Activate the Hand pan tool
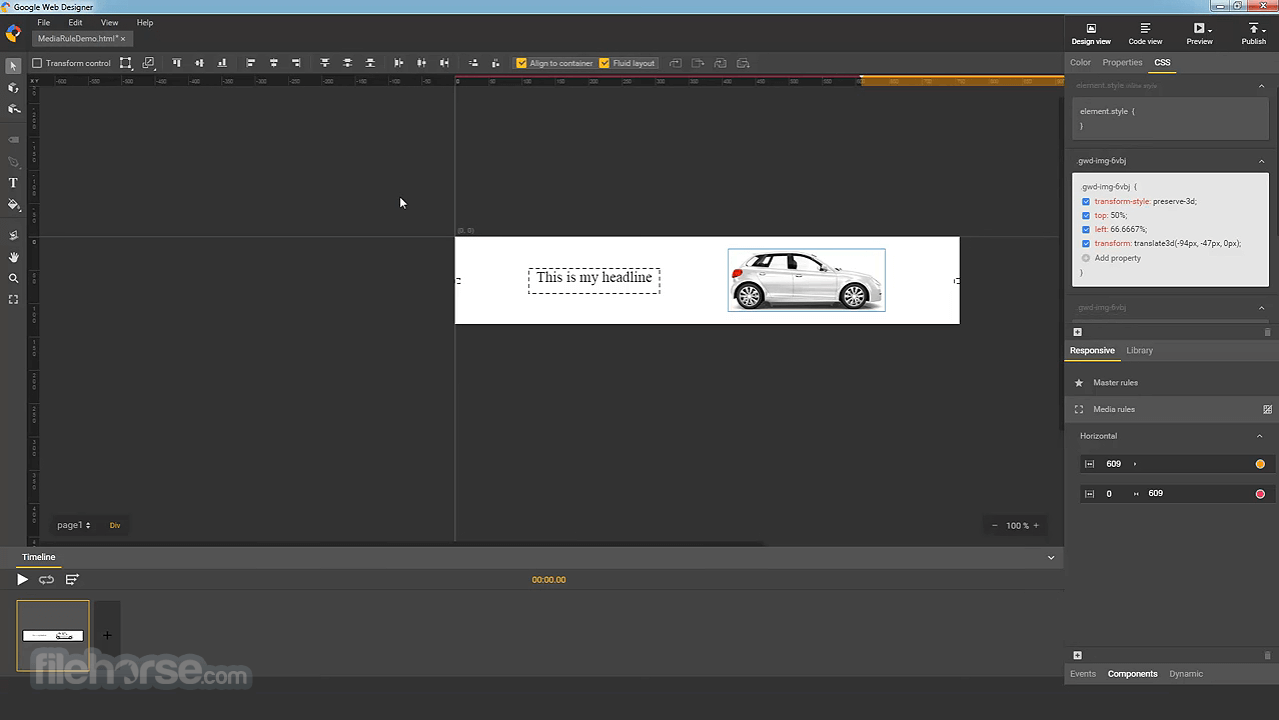The width and height of the screenshot is (1279, 720). click(x=13, y=257)
